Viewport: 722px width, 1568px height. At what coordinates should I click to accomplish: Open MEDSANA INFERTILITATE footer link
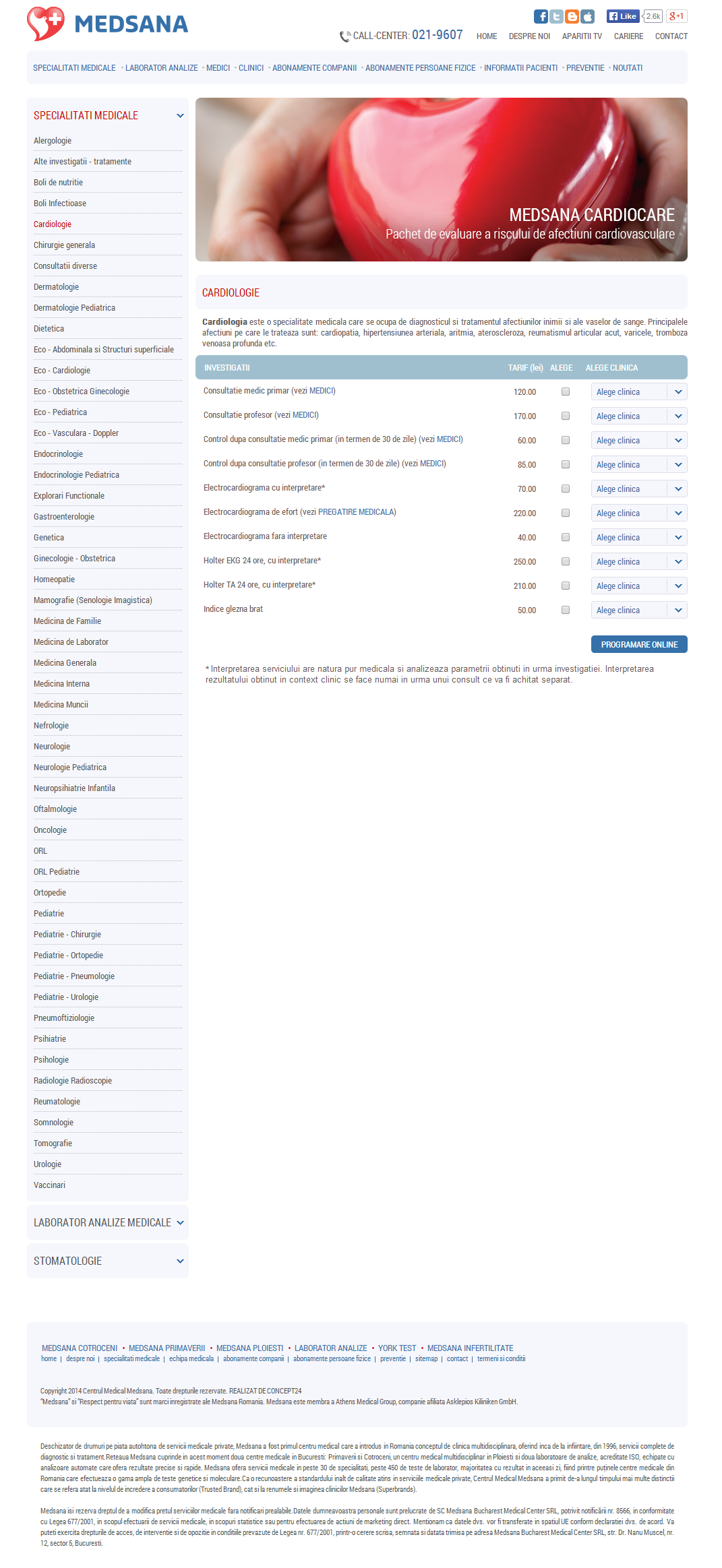click(471, 1348)
